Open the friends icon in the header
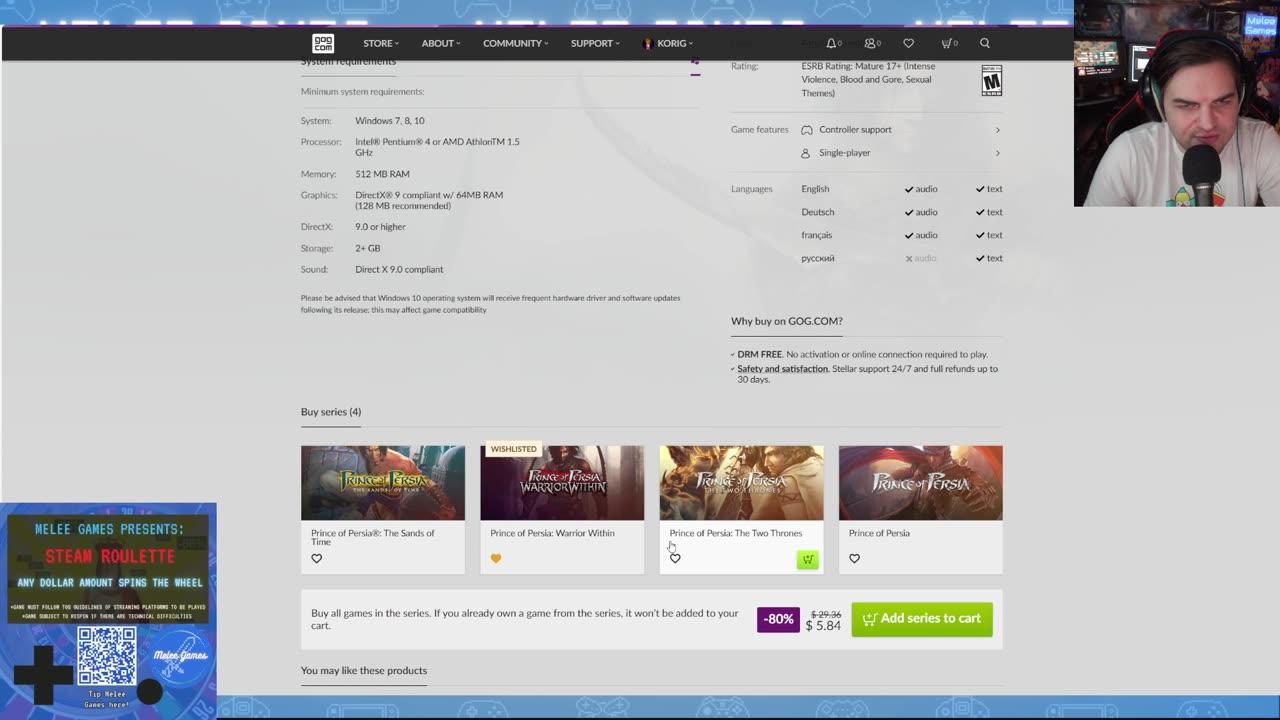The height and width of the screenshot is (720, 1280). coord(872,43)
